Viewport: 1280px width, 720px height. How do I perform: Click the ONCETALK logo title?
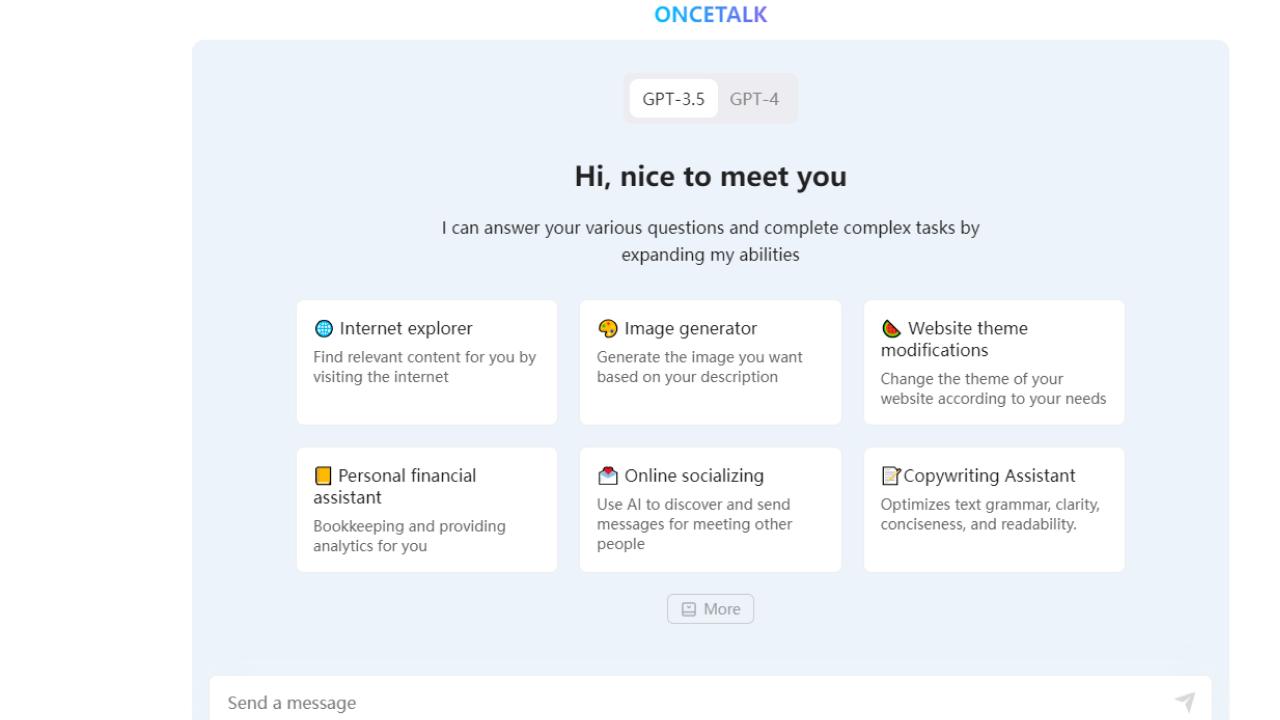710,15
